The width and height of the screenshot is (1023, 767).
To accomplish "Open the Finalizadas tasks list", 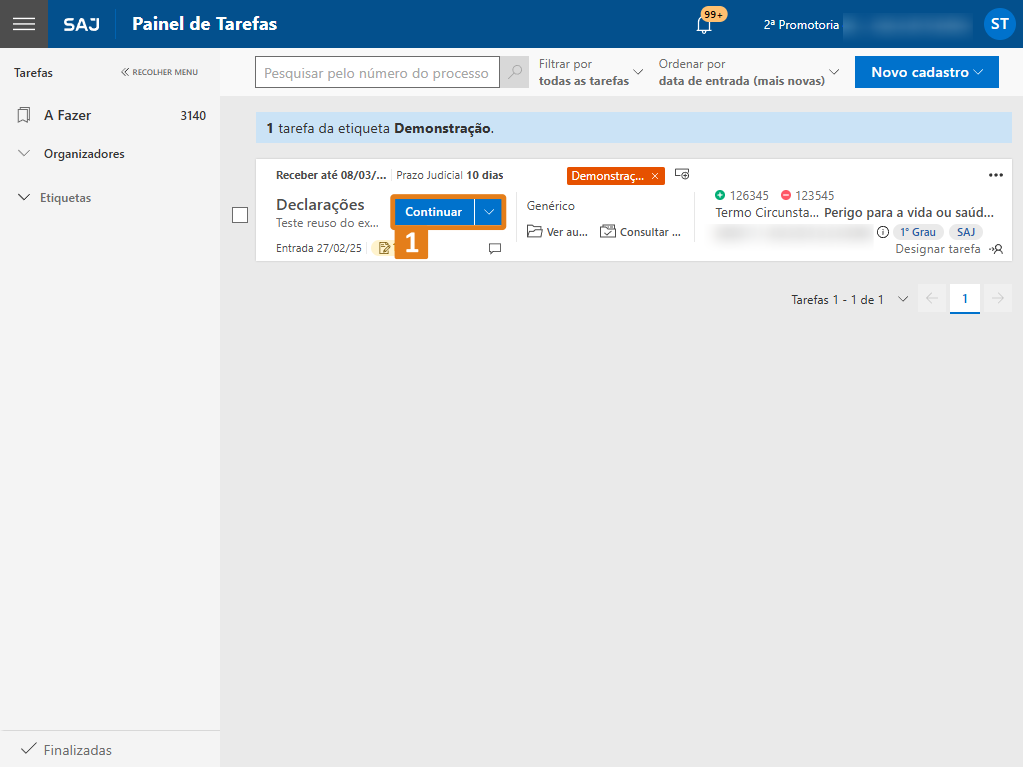I will [x=77, y=750].
